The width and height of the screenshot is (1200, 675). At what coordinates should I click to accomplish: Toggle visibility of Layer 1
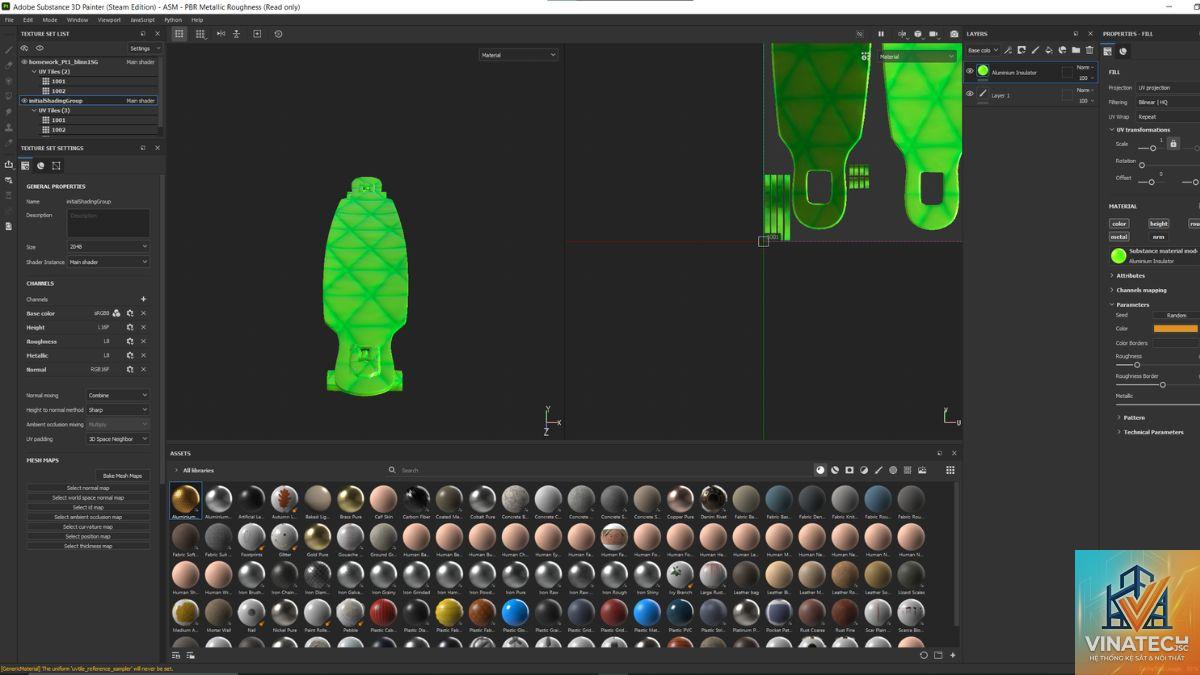click(x=969, y=94)
